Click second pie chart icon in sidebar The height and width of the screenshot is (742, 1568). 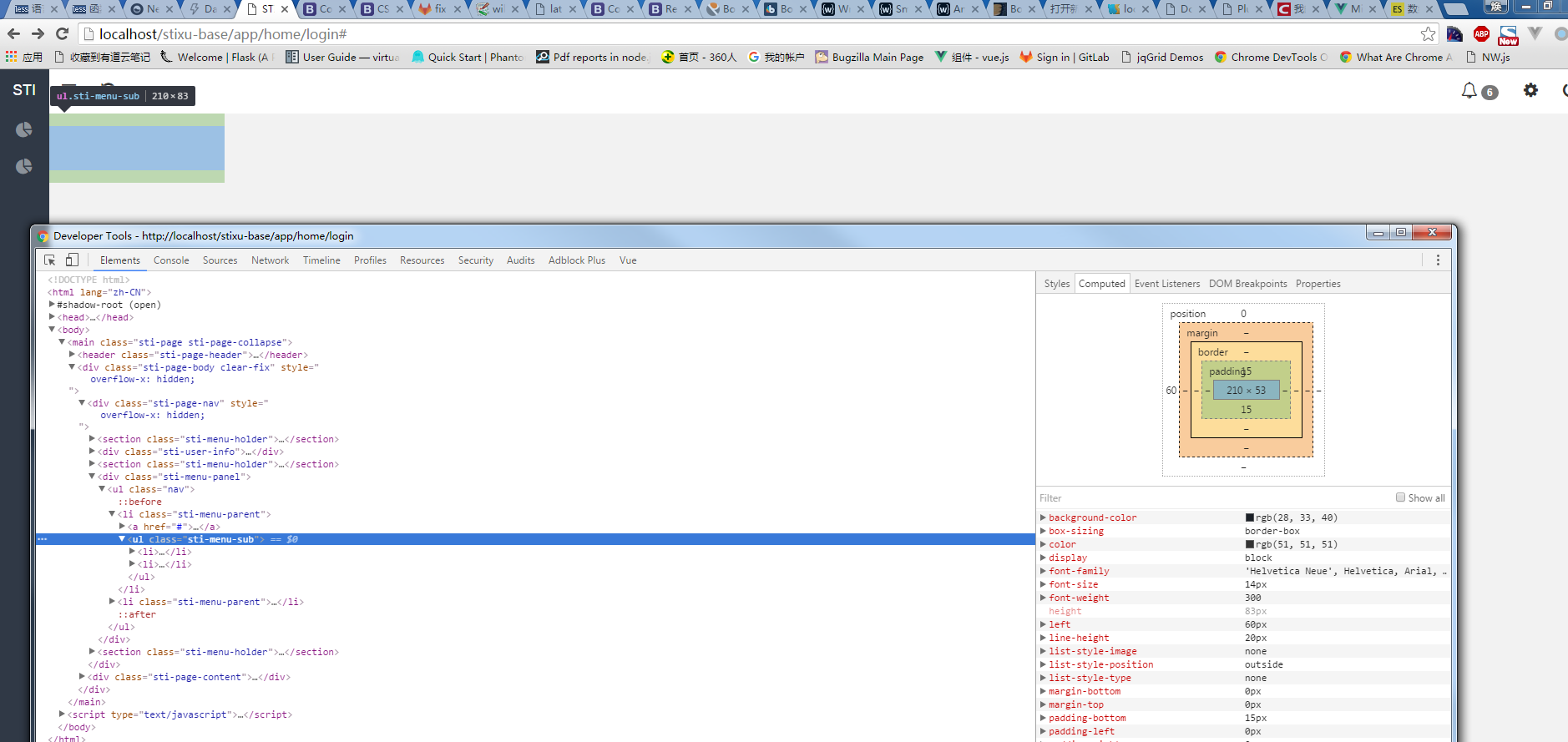click(x=24, y=166)
